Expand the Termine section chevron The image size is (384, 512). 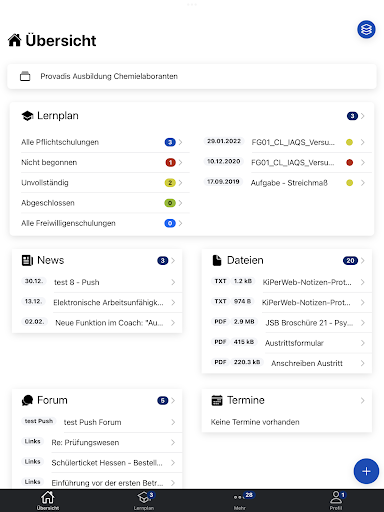[363, 400]
